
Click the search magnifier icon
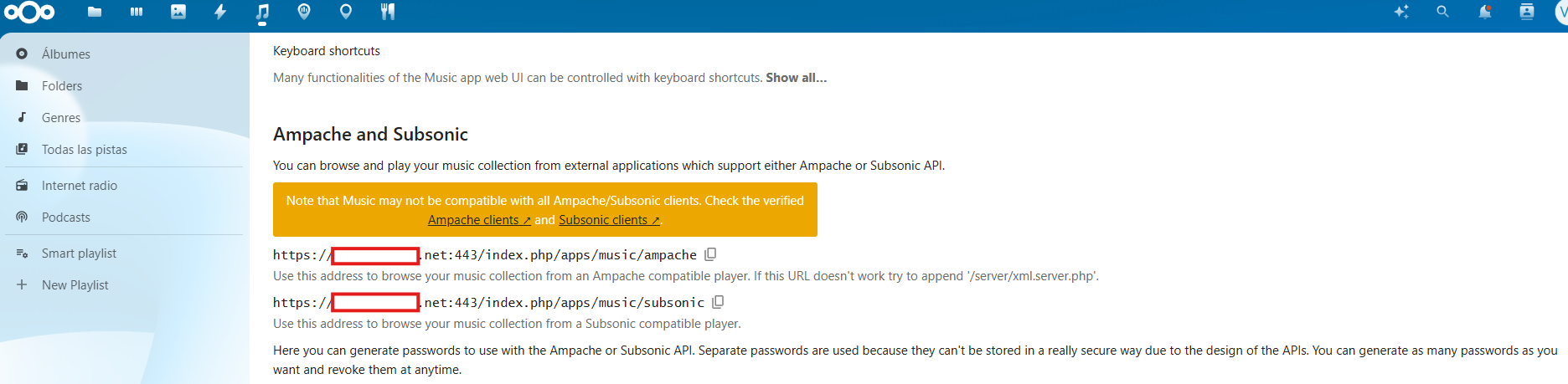click(x=1442, y=12)
